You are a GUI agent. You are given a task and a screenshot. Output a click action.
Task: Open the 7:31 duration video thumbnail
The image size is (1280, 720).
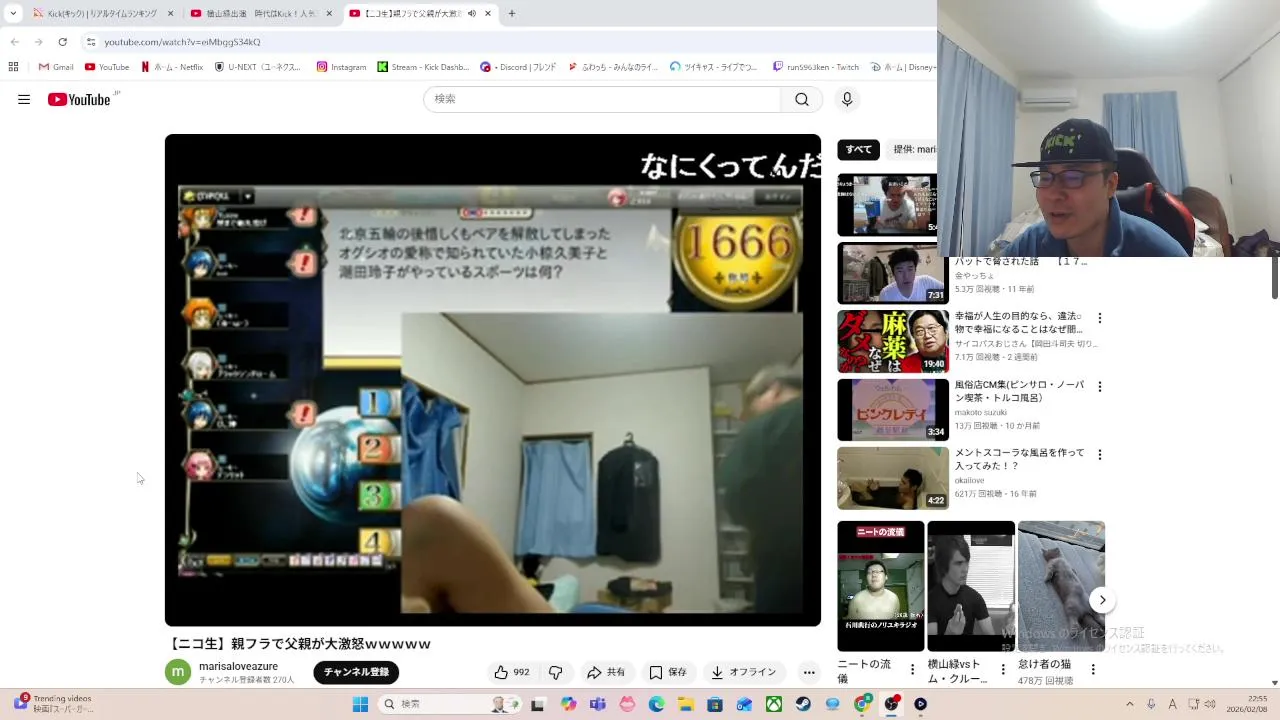coord(893,273)
